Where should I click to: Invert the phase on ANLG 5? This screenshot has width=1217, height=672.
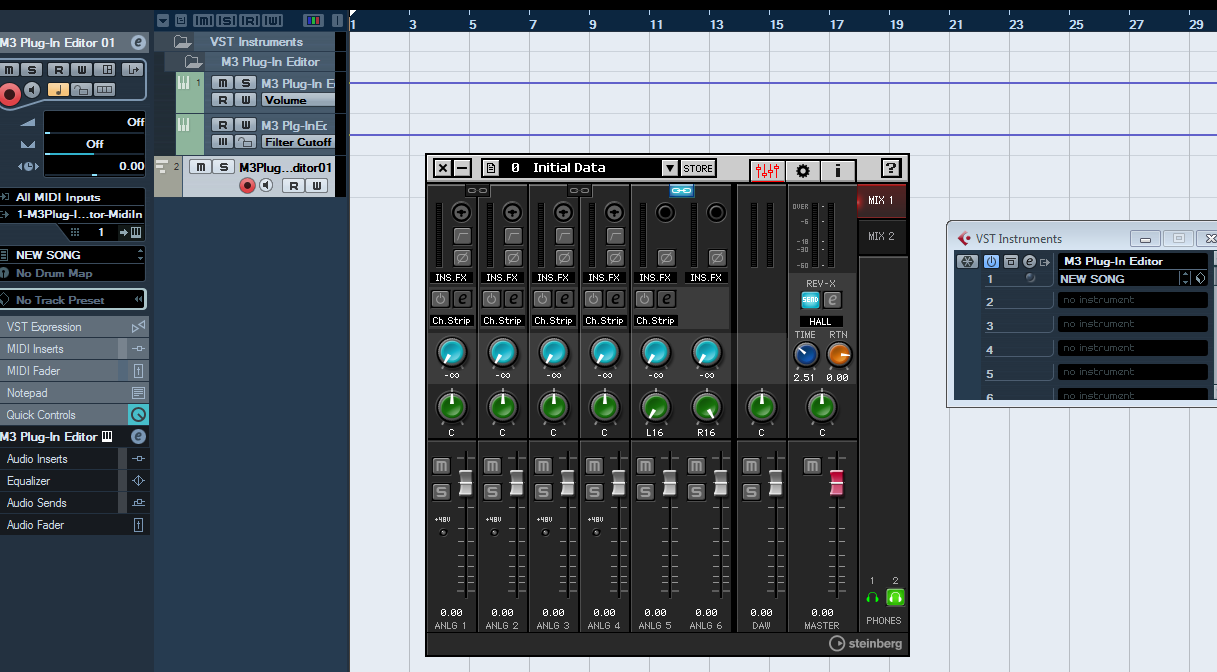point(665,258)
